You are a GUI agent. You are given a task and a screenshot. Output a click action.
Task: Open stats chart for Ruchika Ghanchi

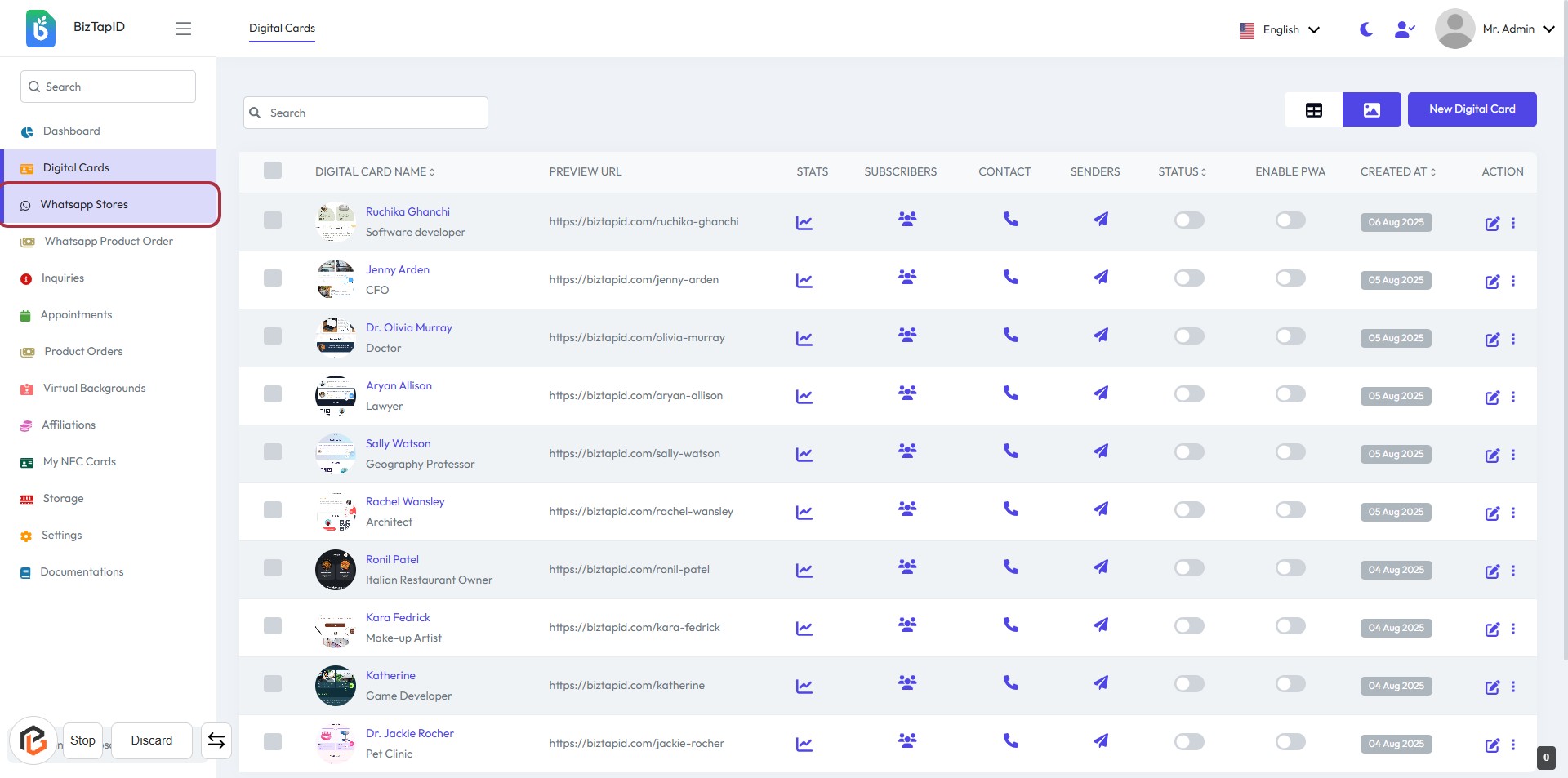pyautogui.click(x=804, y=222)
